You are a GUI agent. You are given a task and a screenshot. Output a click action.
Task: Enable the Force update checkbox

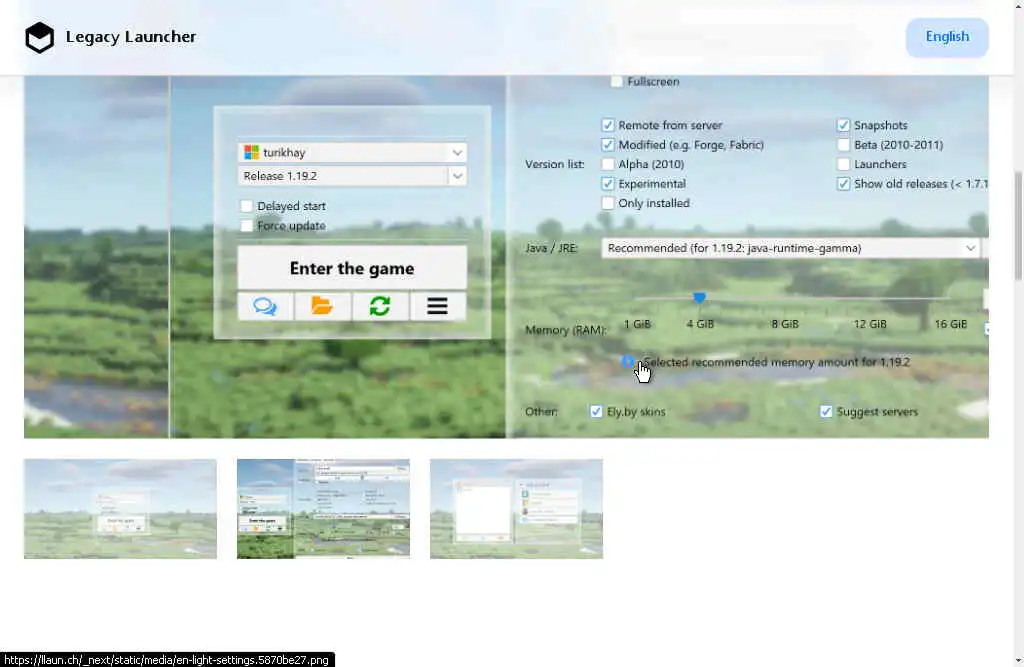coord(246,225)
